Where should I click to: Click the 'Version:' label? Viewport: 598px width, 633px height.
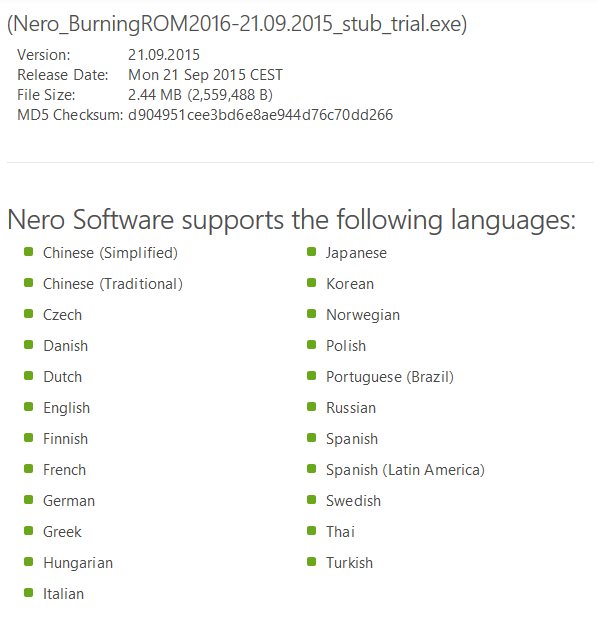tap(44, 55)
